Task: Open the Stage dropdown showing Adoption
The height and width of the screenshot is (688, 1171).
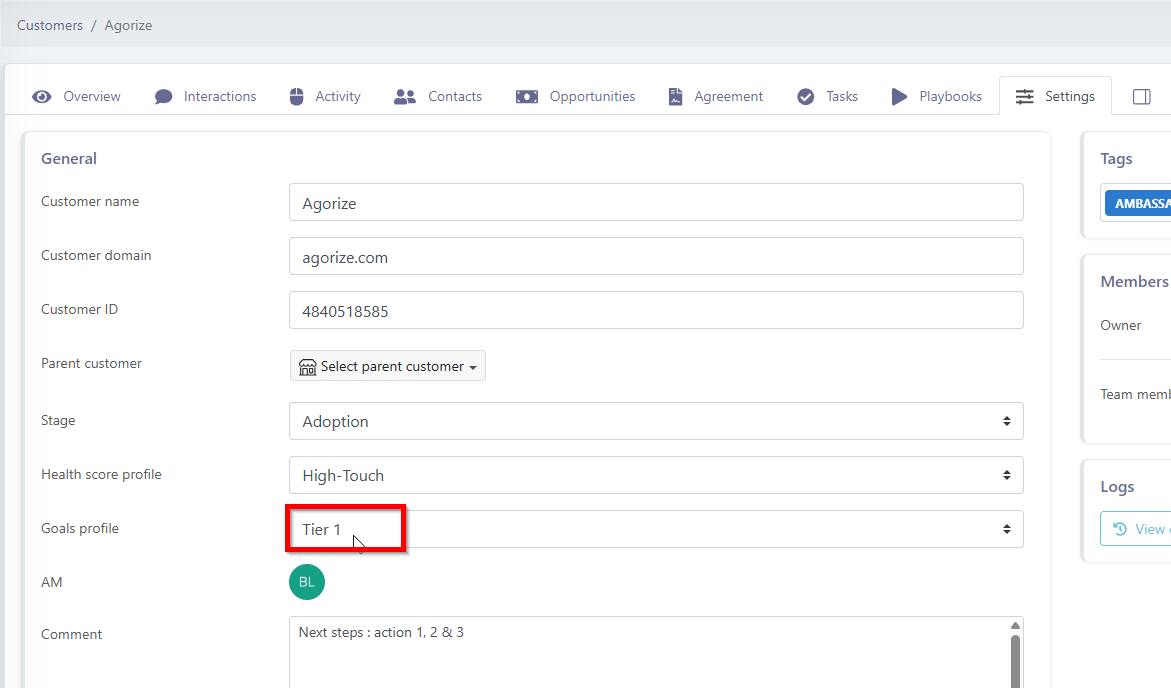Action: coord(656,421)
